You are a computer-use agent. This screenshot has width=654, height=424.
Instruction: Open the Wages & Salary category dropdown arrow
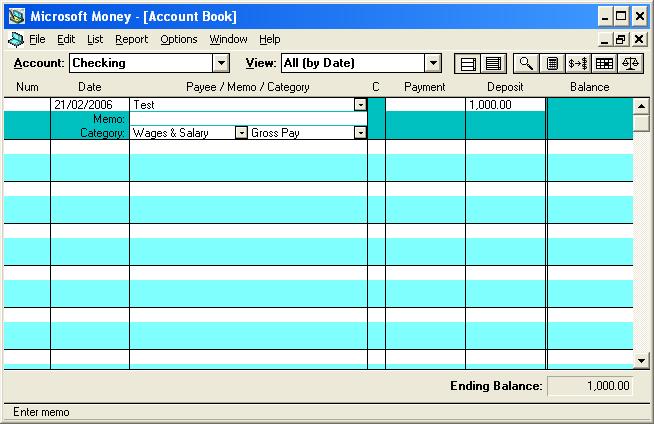pyautogui.click(x=241, y=133)
